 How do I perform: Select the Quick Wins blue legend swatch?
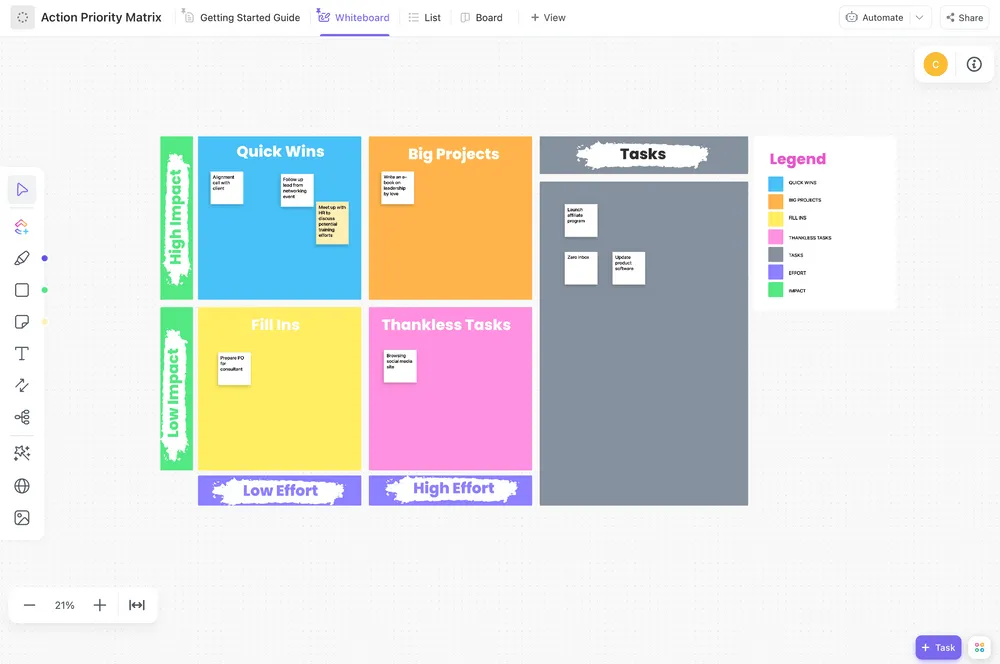[776, 184]
